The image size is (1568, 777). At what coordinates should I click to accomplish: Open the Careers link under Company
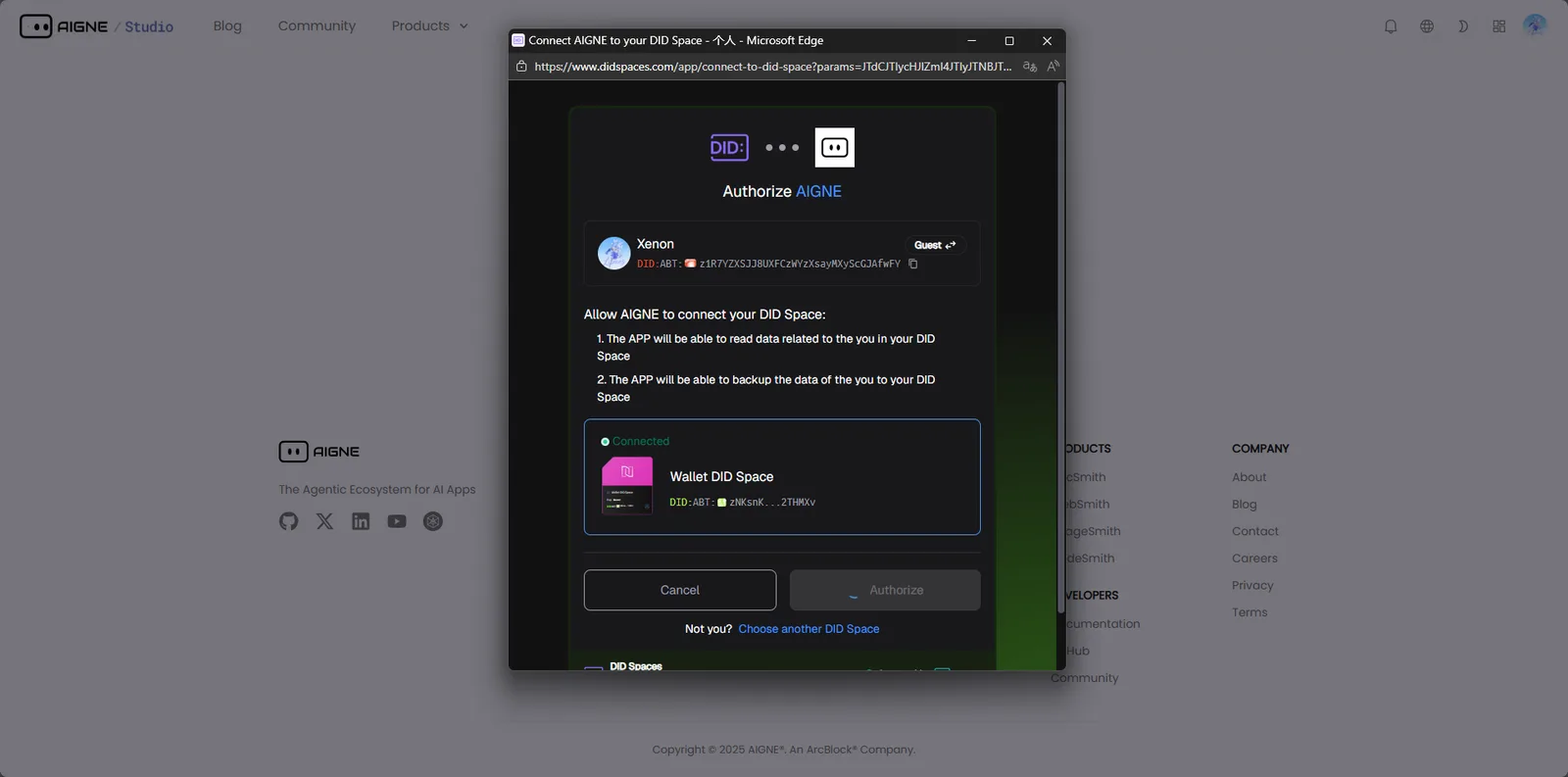click(x=1255, y=558)
